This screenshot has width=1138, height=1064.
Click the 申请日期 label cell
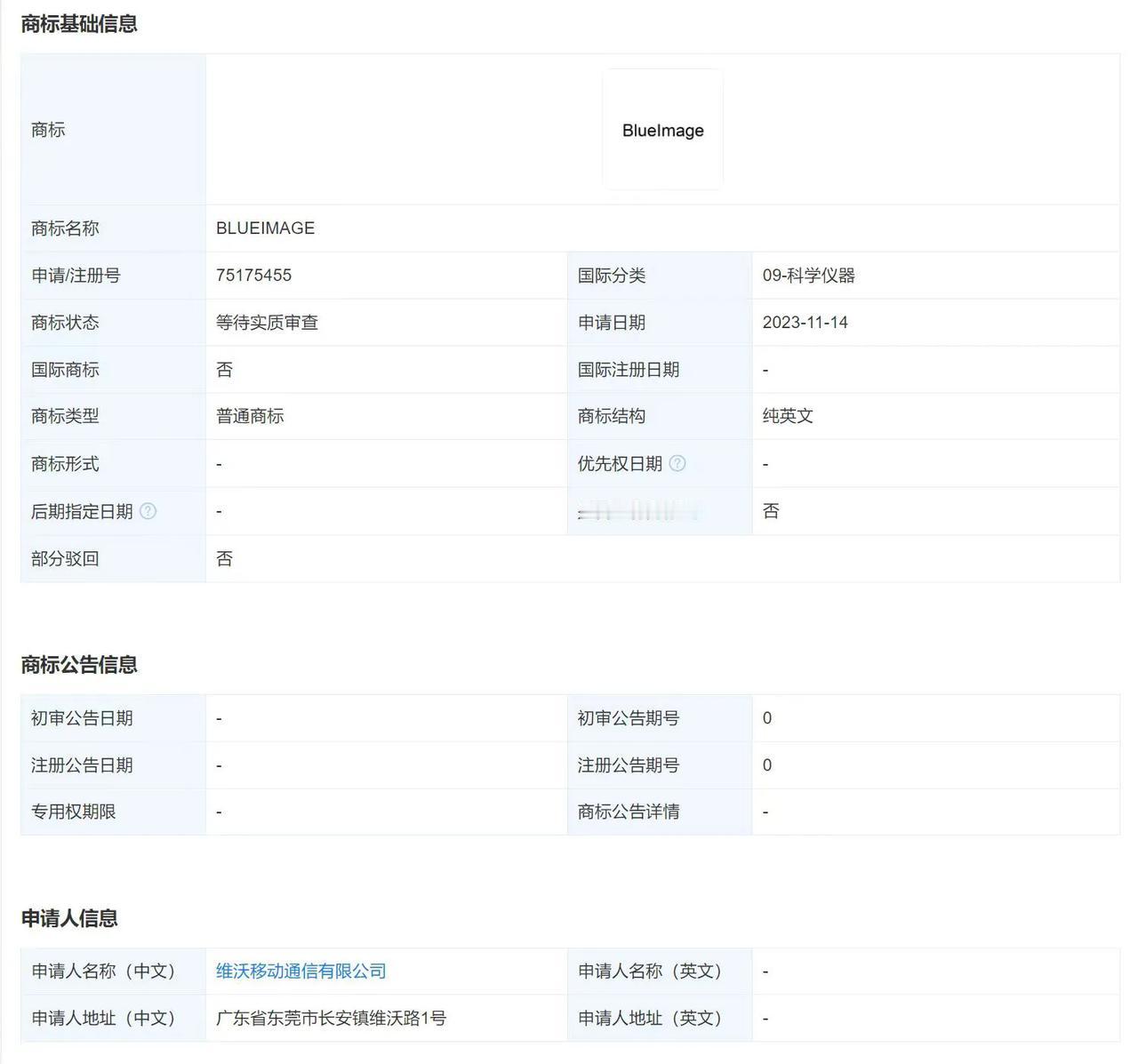coord(660,323)
